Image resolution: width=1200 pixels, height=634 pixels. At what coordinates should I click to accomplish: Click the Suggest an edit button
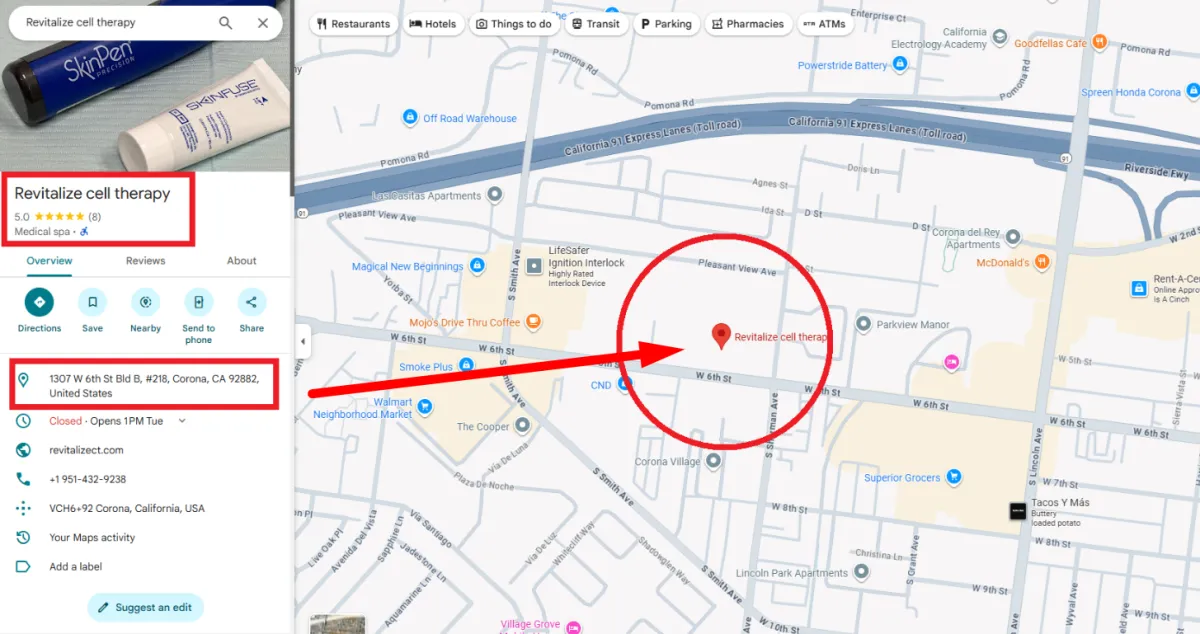coord(146,607)
